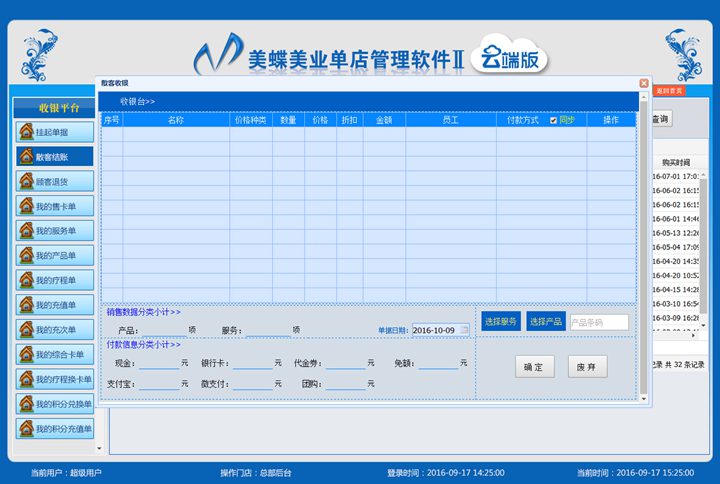Click the house icon of 散客结账
This screenshot has height=484, width=720.
26,157
